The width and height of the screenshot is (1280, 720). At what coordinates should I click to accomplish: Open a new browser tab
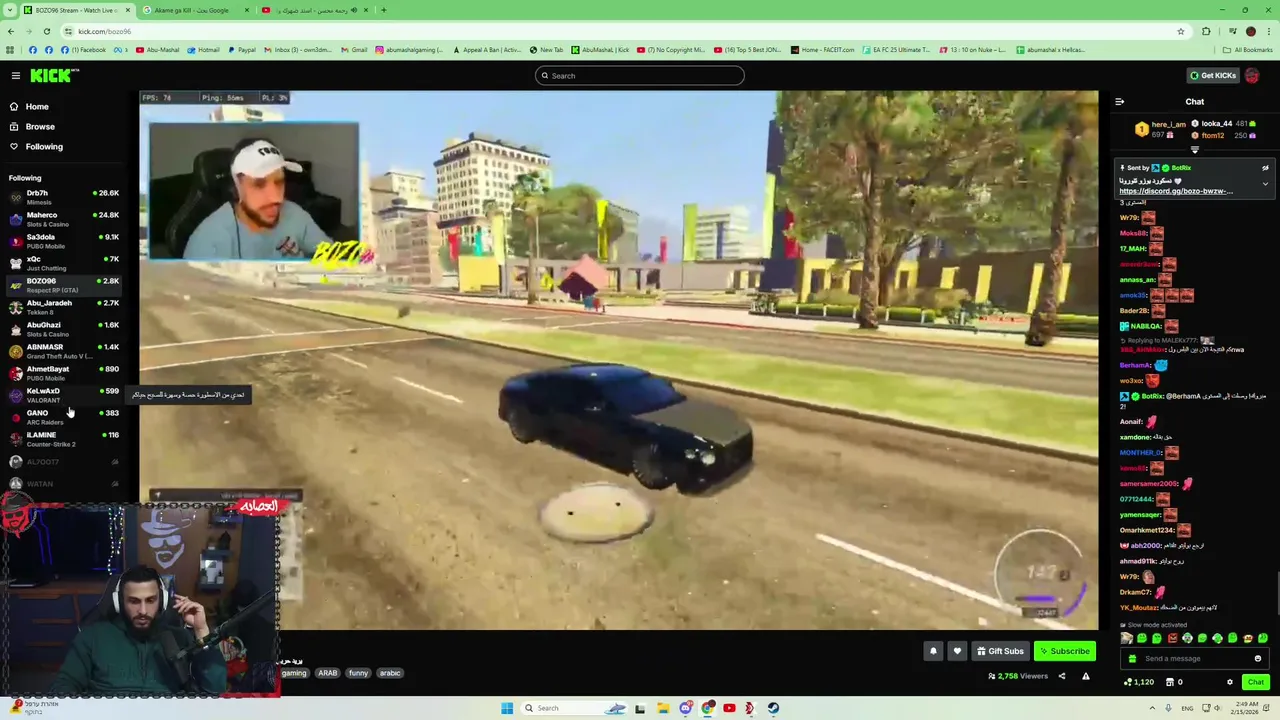tap(383, 10)
